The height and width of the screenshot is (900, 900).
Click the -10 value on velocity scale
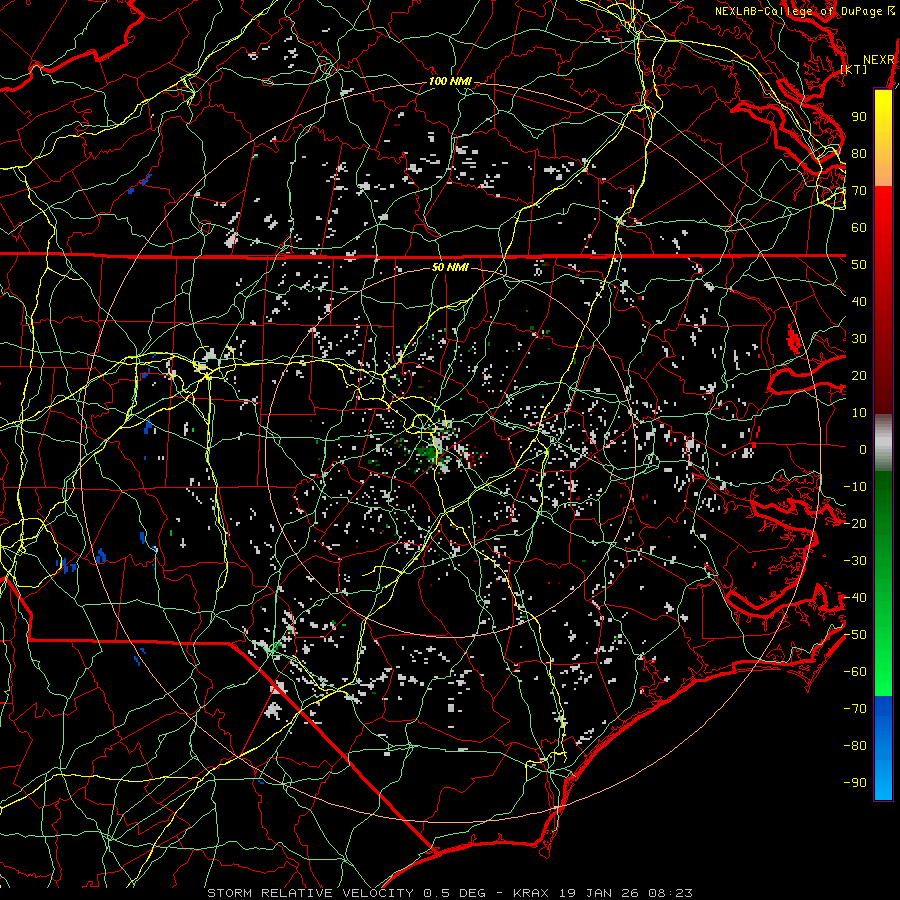[x=855, y=487]
